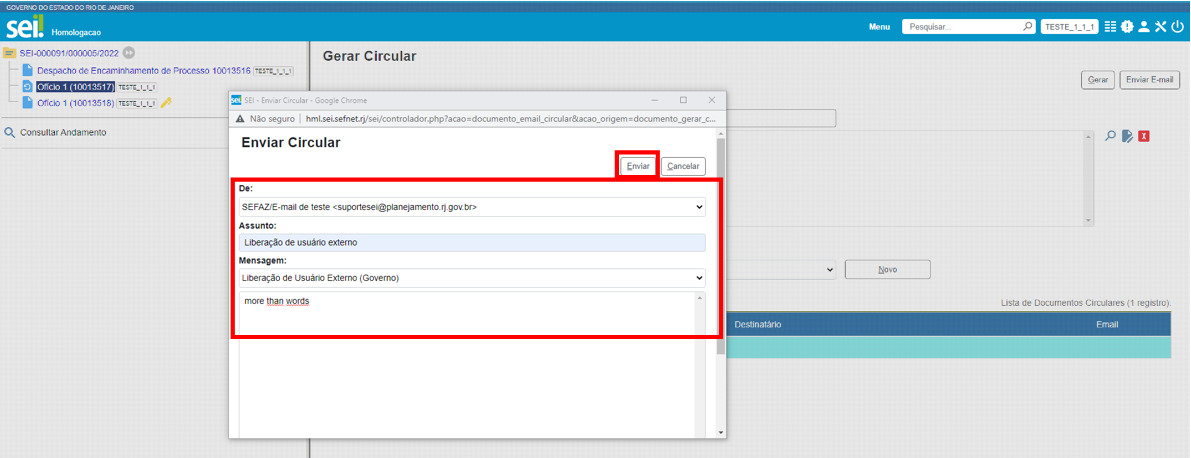Viewport: 1191px width, 458px height.
Task: Click the red X remove icon
Action: [1143, 136]
